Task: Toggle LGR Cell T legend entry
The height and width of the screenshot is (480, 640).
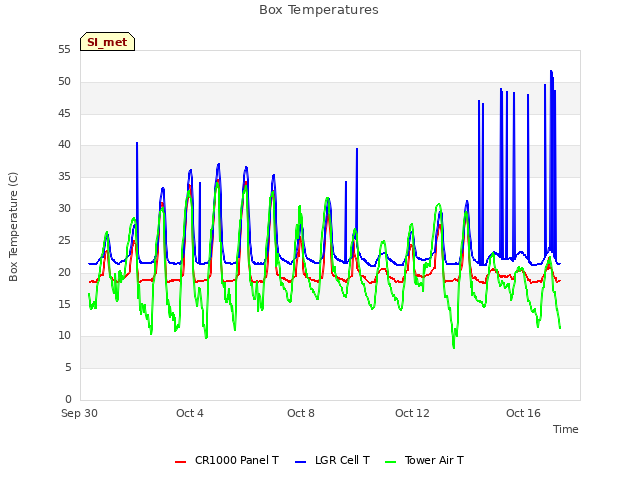Action: 332,460
